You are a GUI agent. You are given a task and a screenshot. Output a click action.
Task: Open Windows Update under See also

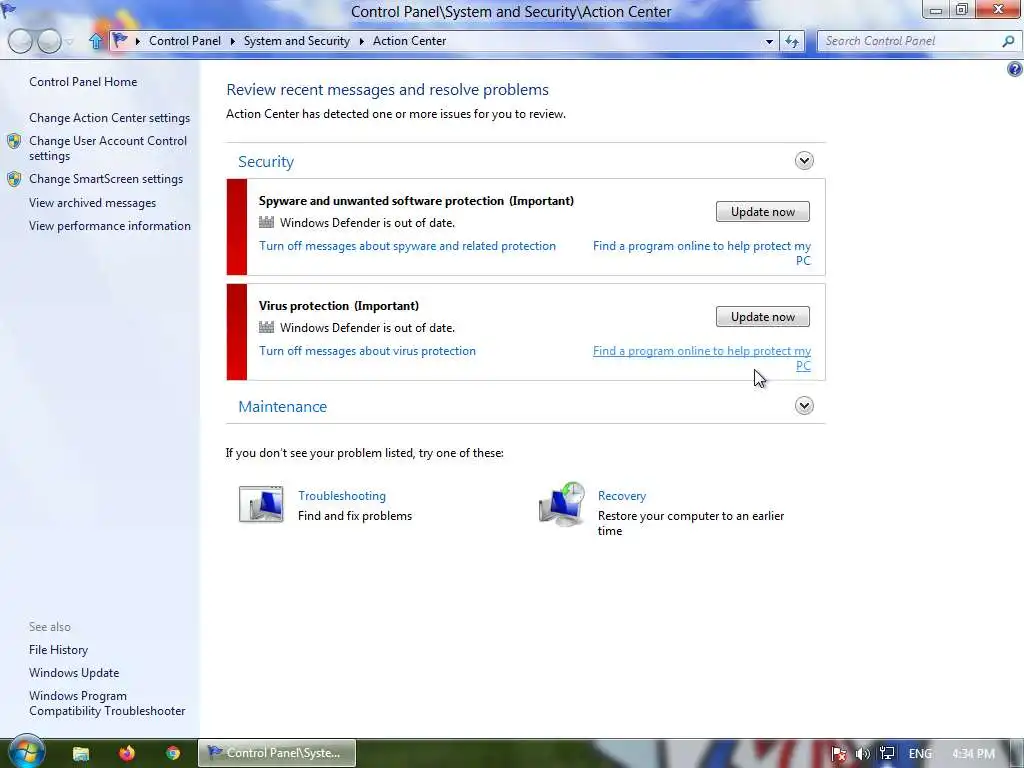(x=74, y=673)
